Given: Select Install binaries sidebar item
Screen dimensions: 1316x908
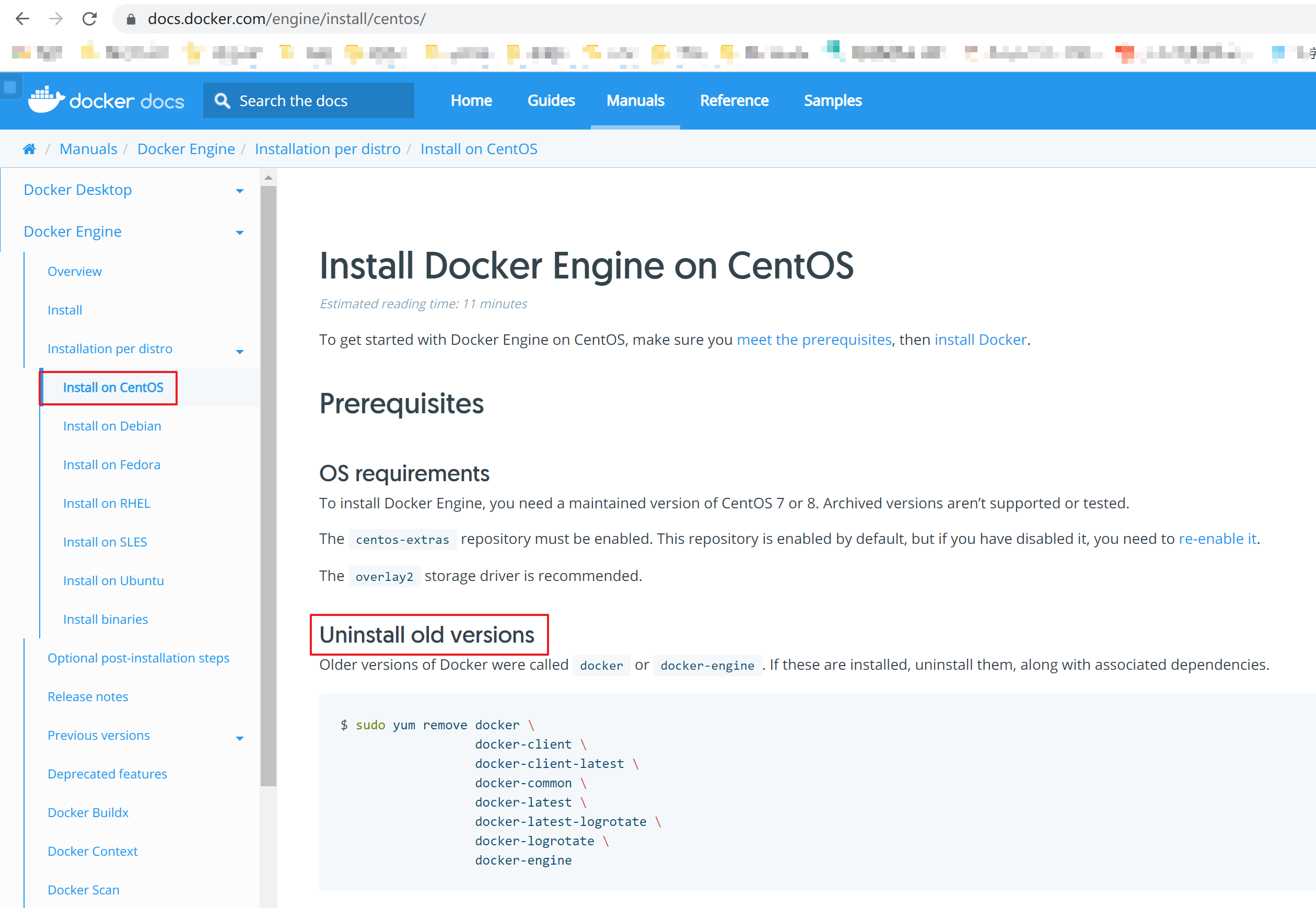Looking at the screenshot, I should (x=105, y=620).
